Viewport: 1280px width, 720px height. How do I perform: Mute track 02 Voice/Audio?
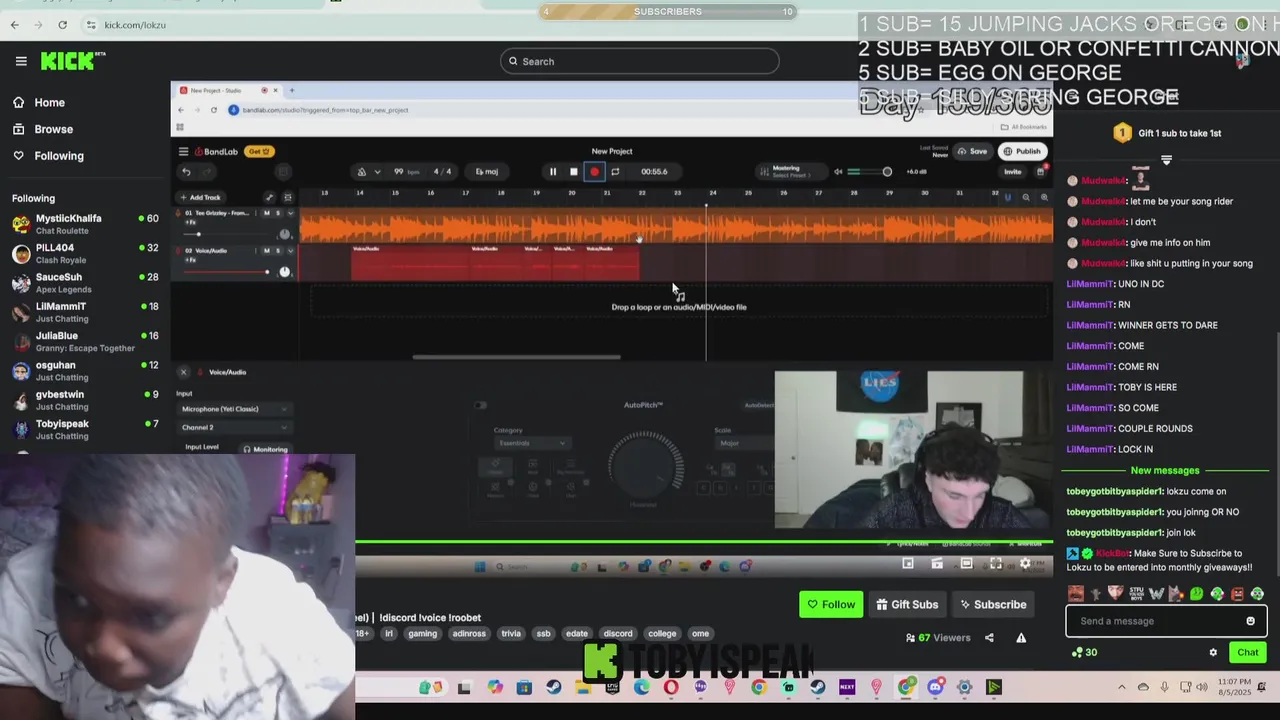pos(266,250)
